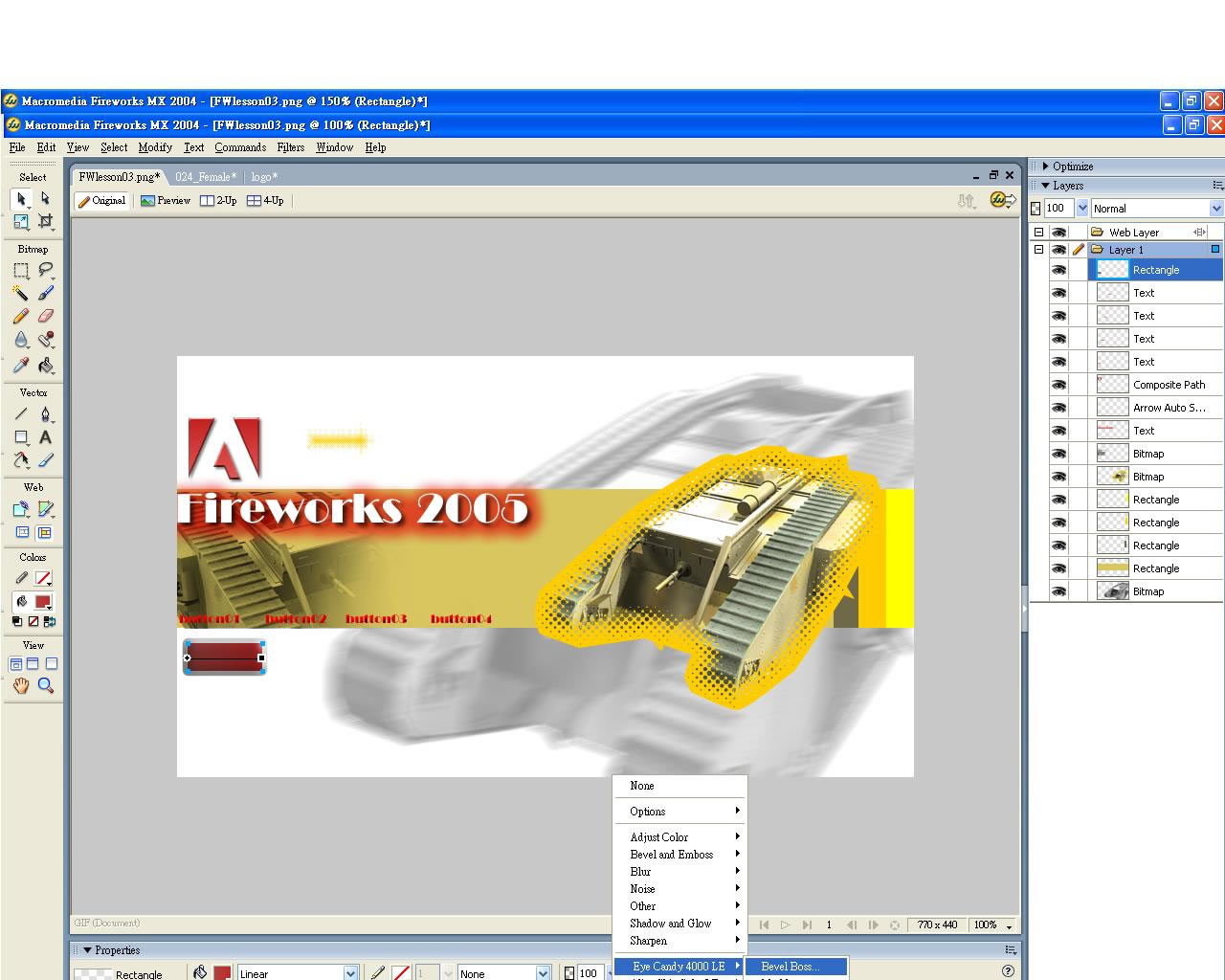Switch to Preview view
This screenshot has width=1225, height=980.
[x=166, y=201]
